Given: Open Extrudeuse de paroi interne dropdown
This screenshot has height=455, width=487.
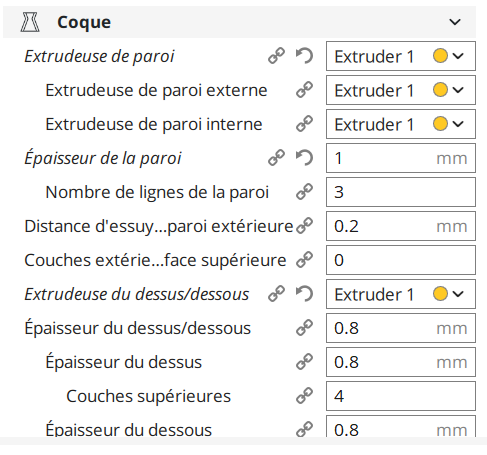Looking at the screenshot, I should click(x=401, y=124).
